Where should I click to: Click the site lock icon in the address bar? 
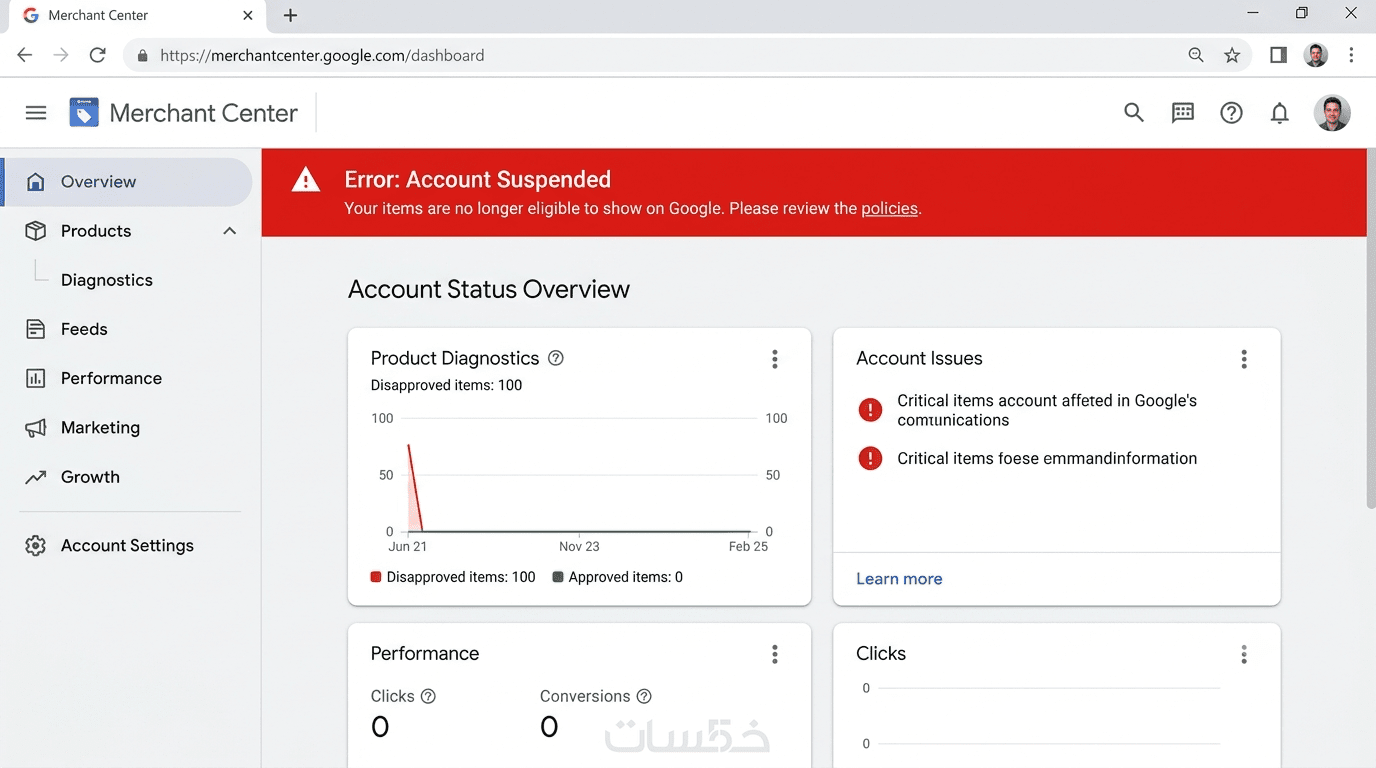[142, 56]
